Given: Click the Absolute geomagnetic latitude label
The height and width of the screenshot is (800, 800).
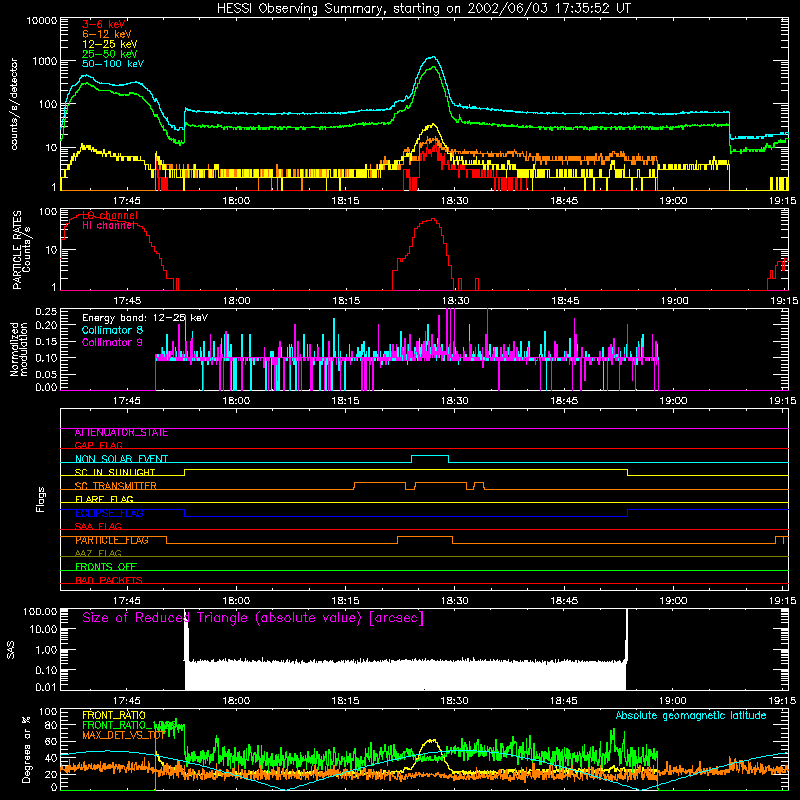Looking at the screenshot, I should [x=691, y=716].
